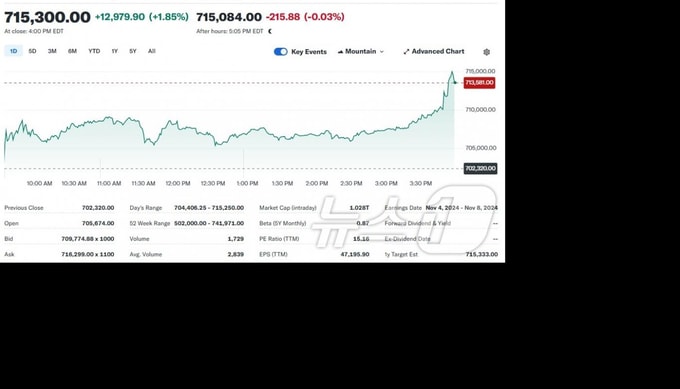Show the YTD range
Image resolution: width=680 pixels, height=389 pixels.
coord(94,51)
